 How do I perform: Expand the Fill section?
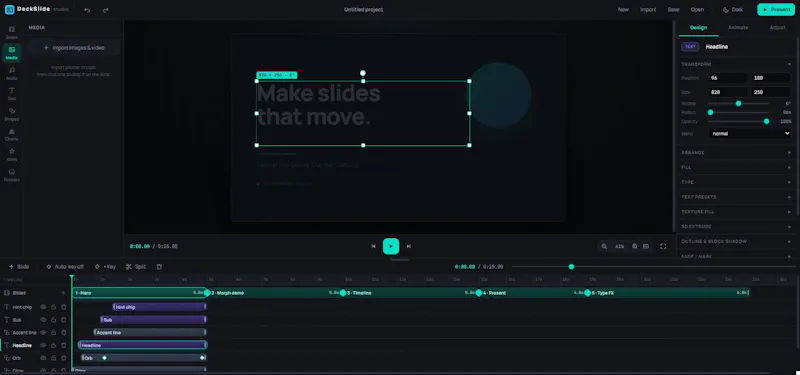coord(736,167)
